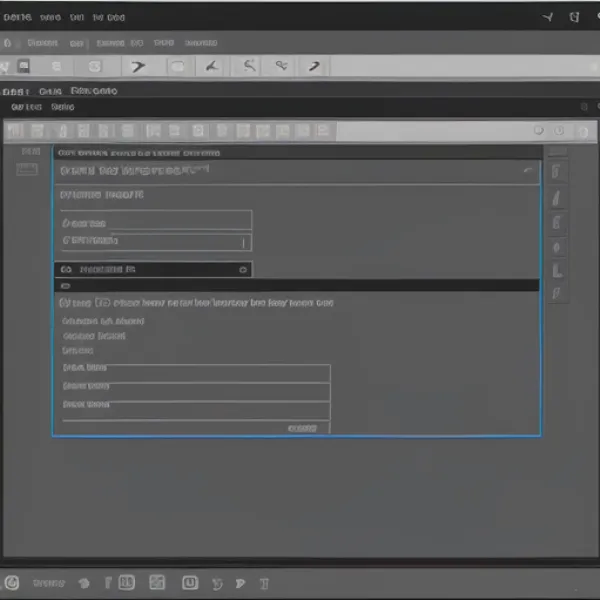Expand the chevron at the dialog header's right
600x600 pixels.
point(527,172)
